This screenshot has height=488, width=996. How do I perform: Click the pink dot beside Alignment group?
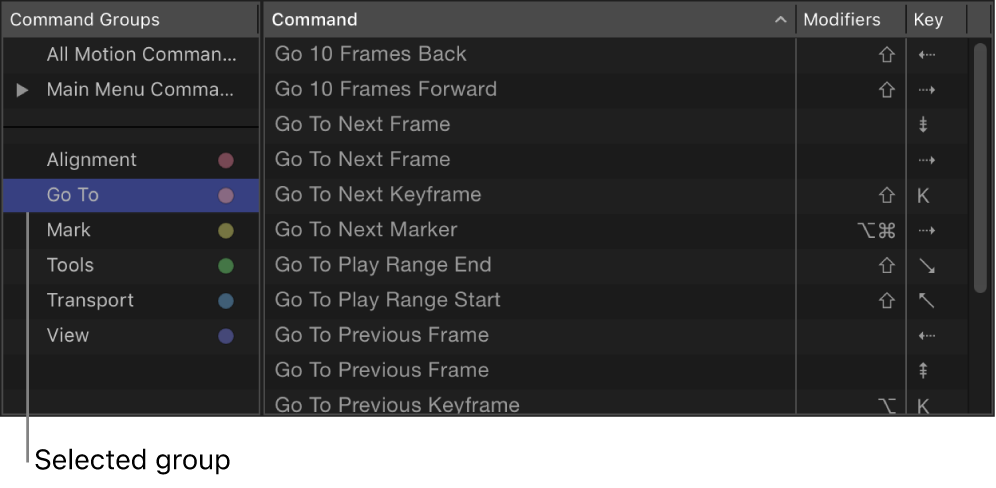tap(226, 160)
